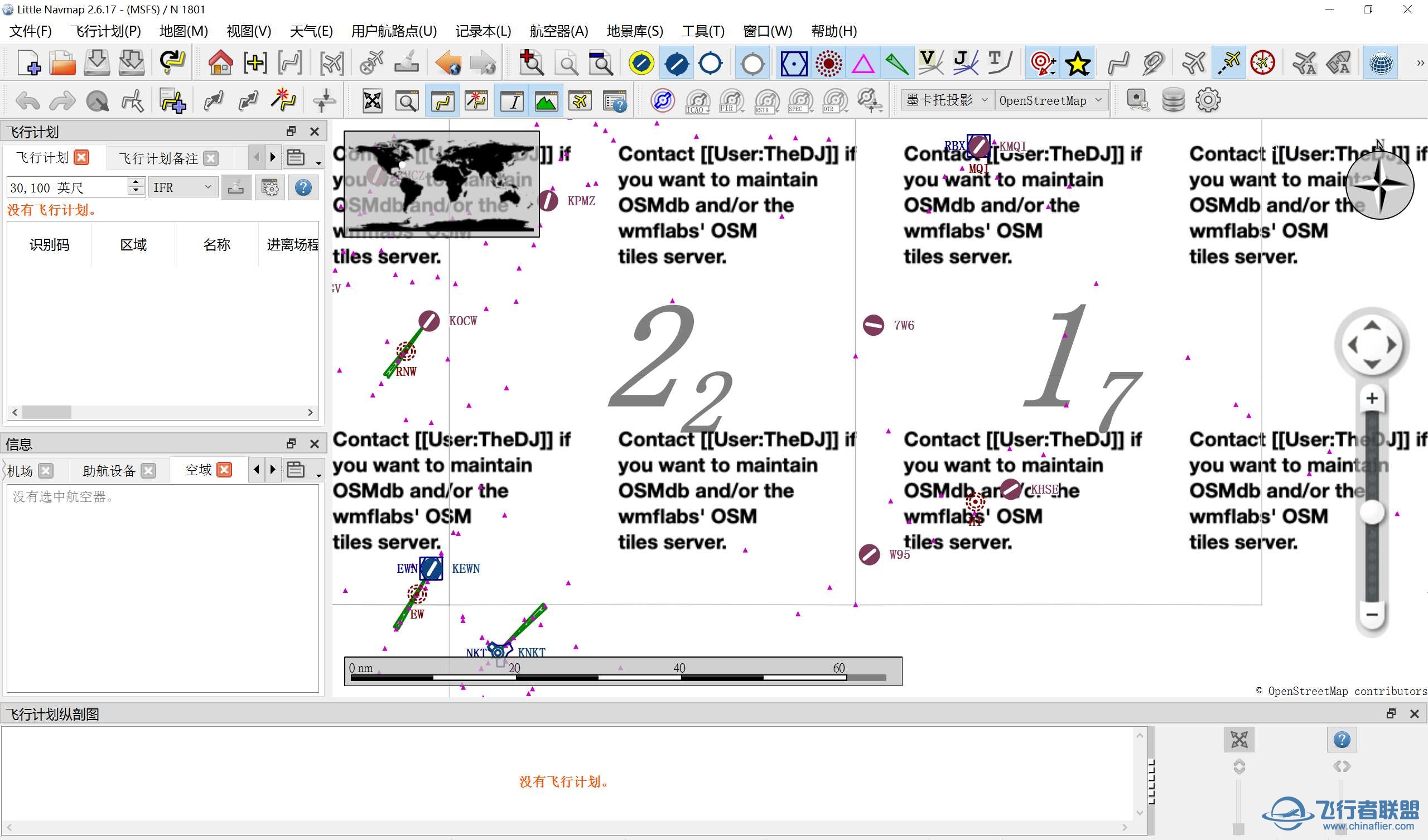
Task: Open the settings gear icon in toolbar
Action: tap(1208, 100)
